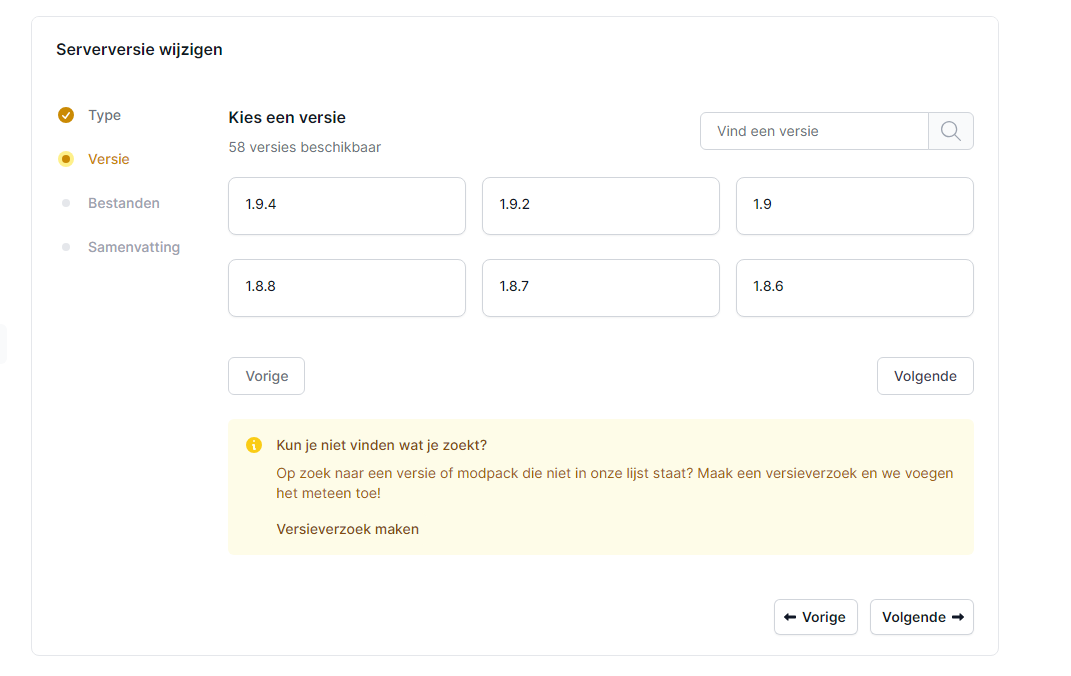The width and height of the screenshot is (1071, 676).
Task: Click the grey dot beside Bestanden
Action: pyautogui.click(x=66, y=203)
